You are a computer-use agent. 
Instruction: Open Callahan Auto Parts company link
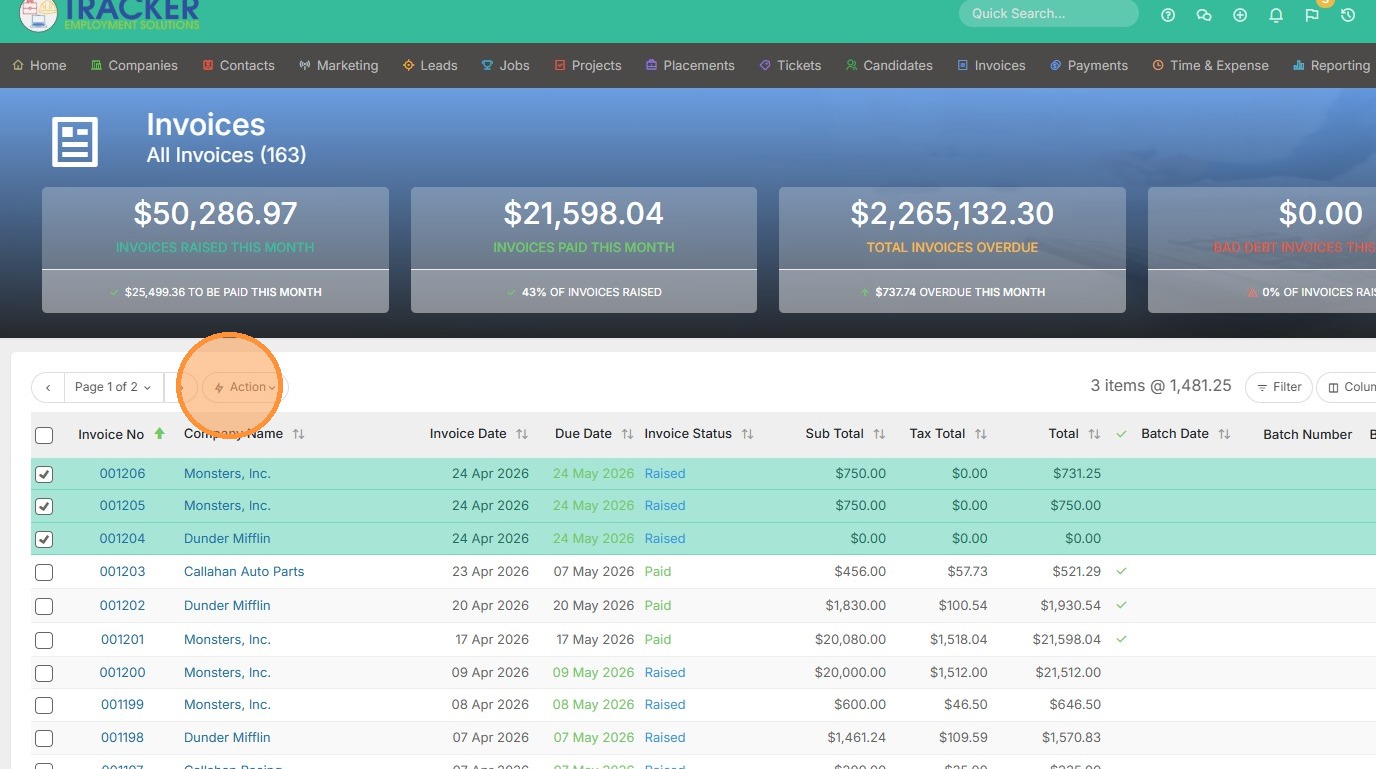pyautogui.click(x=244, y=572)
